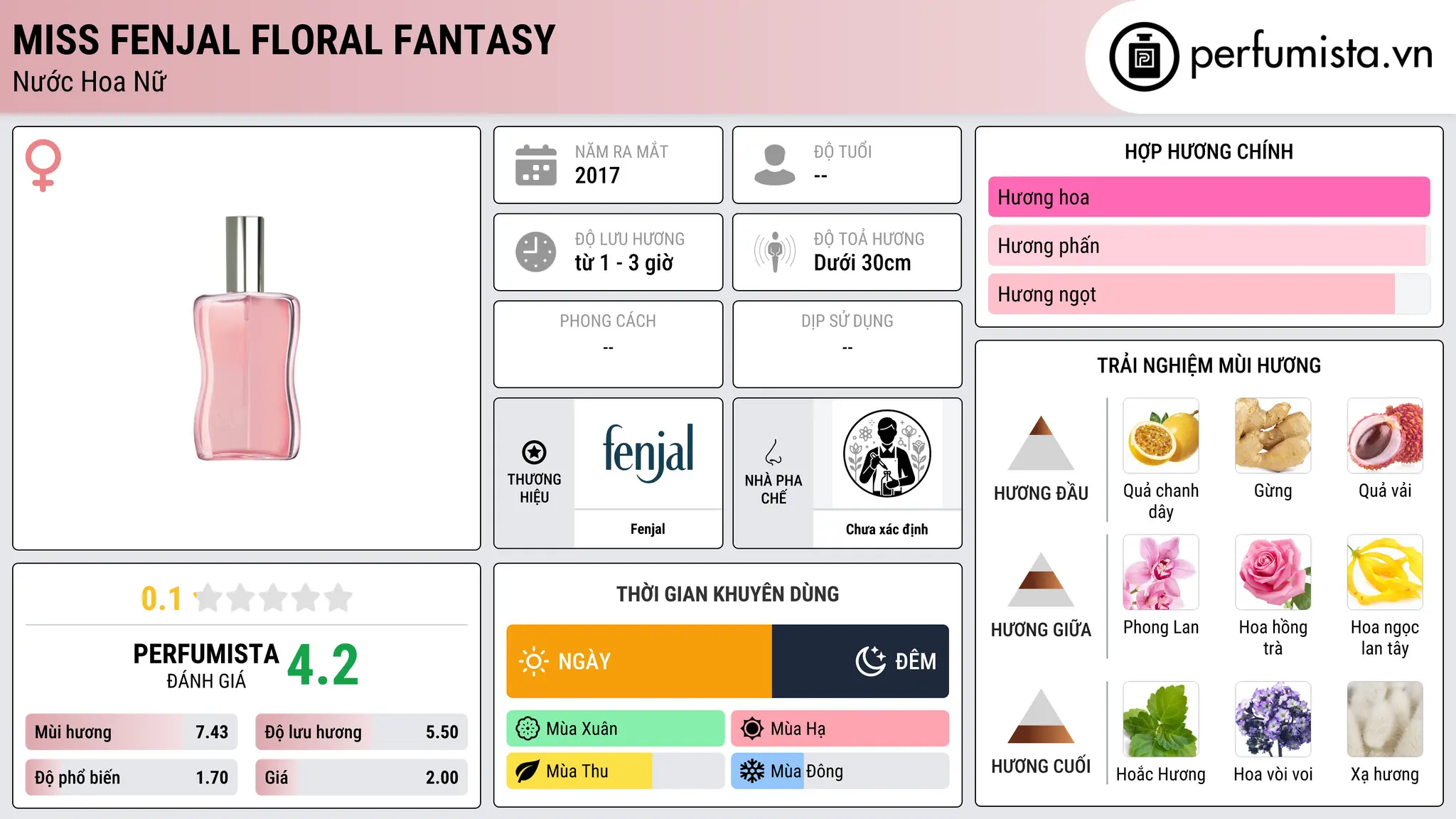The width and height of the screenshot is (1456, 819).
Task: Click the Hương cuối base-note pyramid icon
Action: [1041, 716]
